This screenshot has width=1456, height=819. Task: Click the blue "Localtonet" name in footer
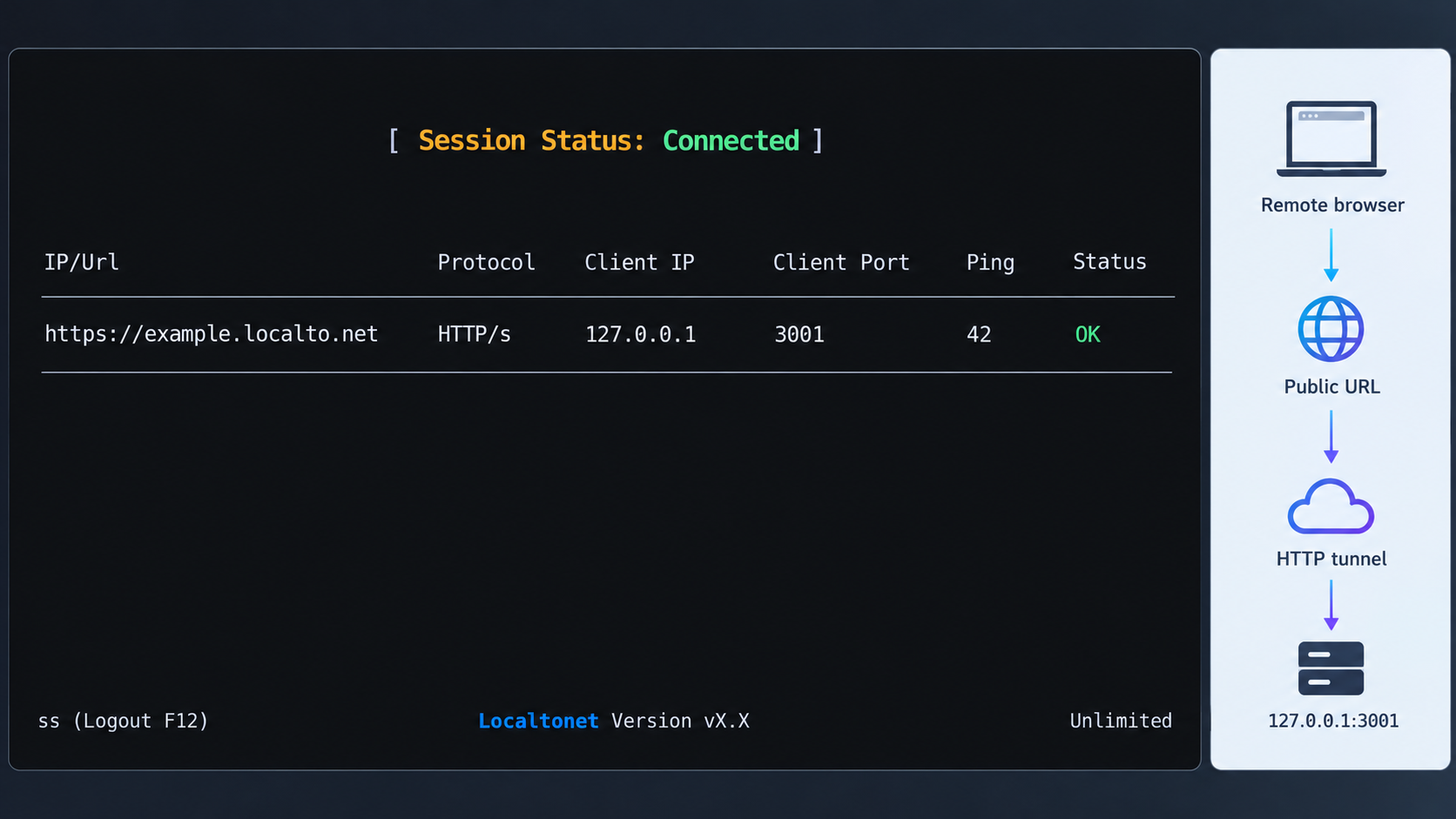tap(538, 721)
